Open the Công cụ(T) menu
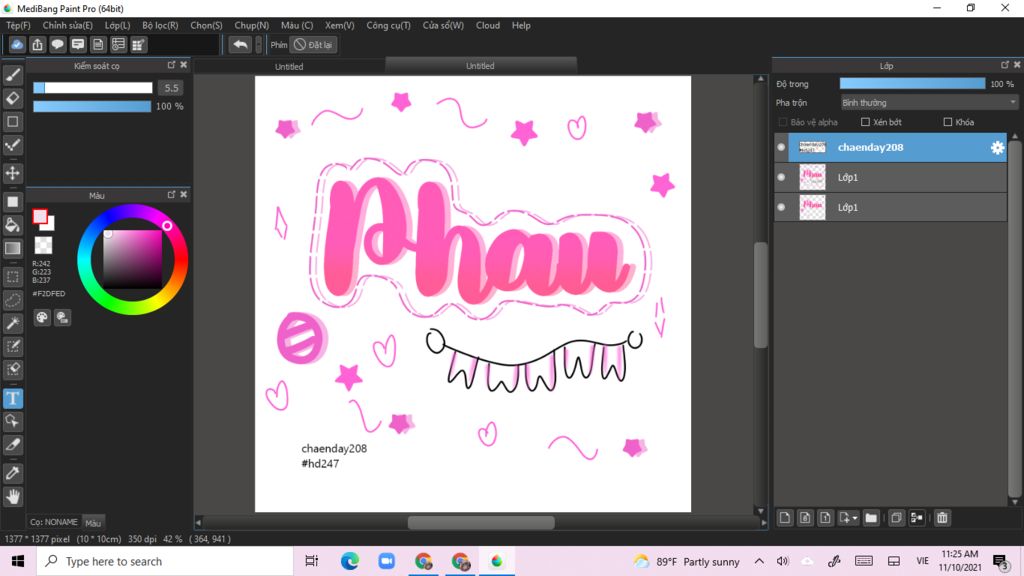 point(389,25)
